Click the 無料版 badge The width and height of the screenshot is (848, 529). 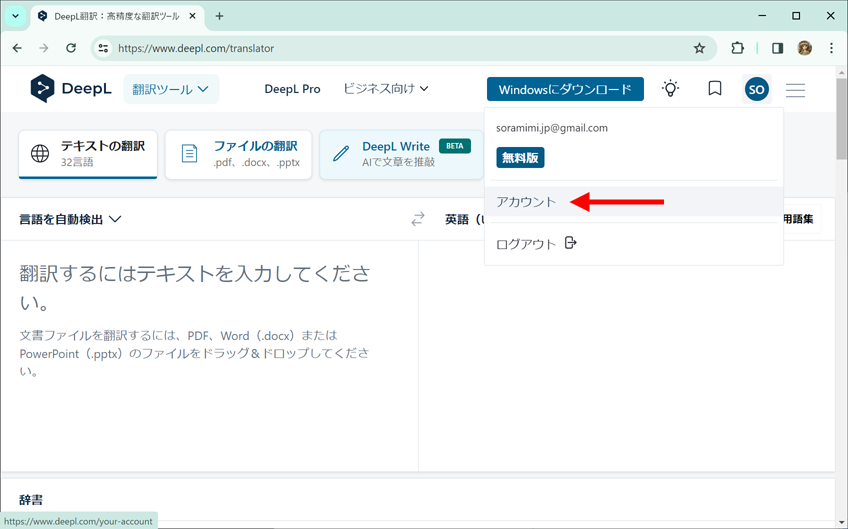tap(520, 158)
